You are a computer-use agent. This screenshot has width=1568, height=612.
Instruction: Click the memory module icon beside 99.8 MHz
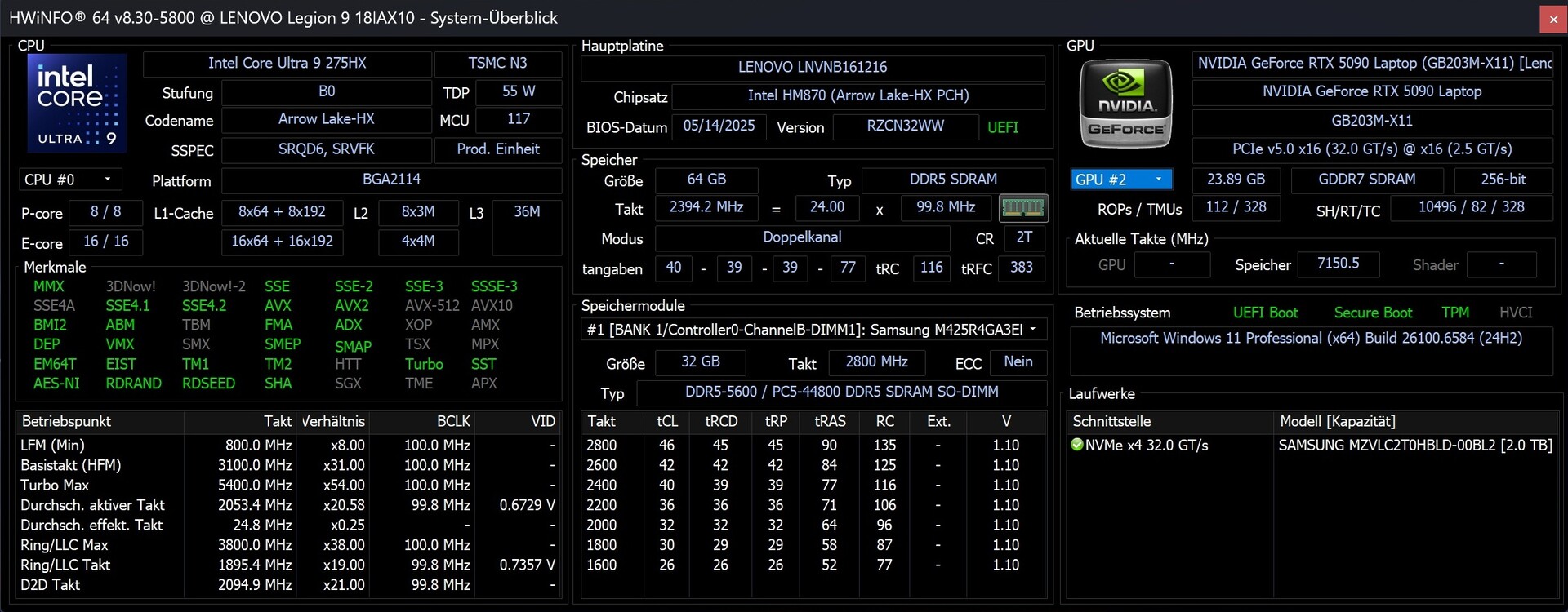pos(1022,208)
